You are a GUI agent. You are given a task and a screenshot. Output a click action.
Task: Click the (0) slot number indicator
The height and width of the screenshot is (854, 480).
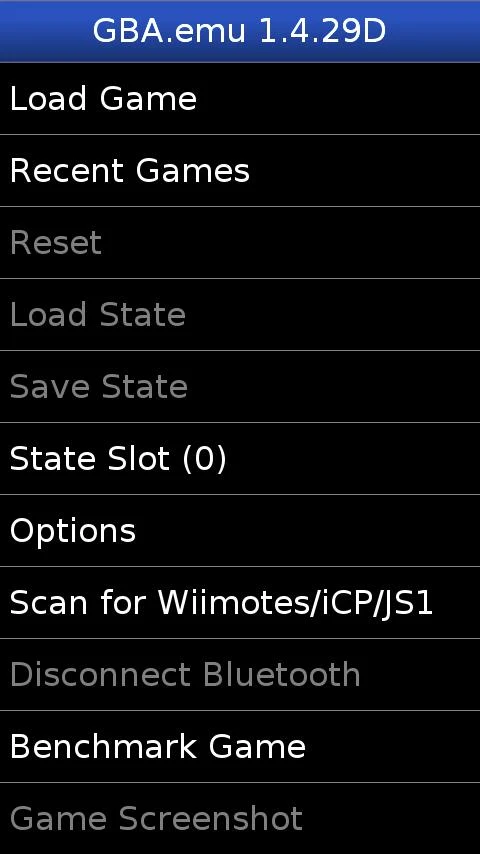tap(204, 459)
